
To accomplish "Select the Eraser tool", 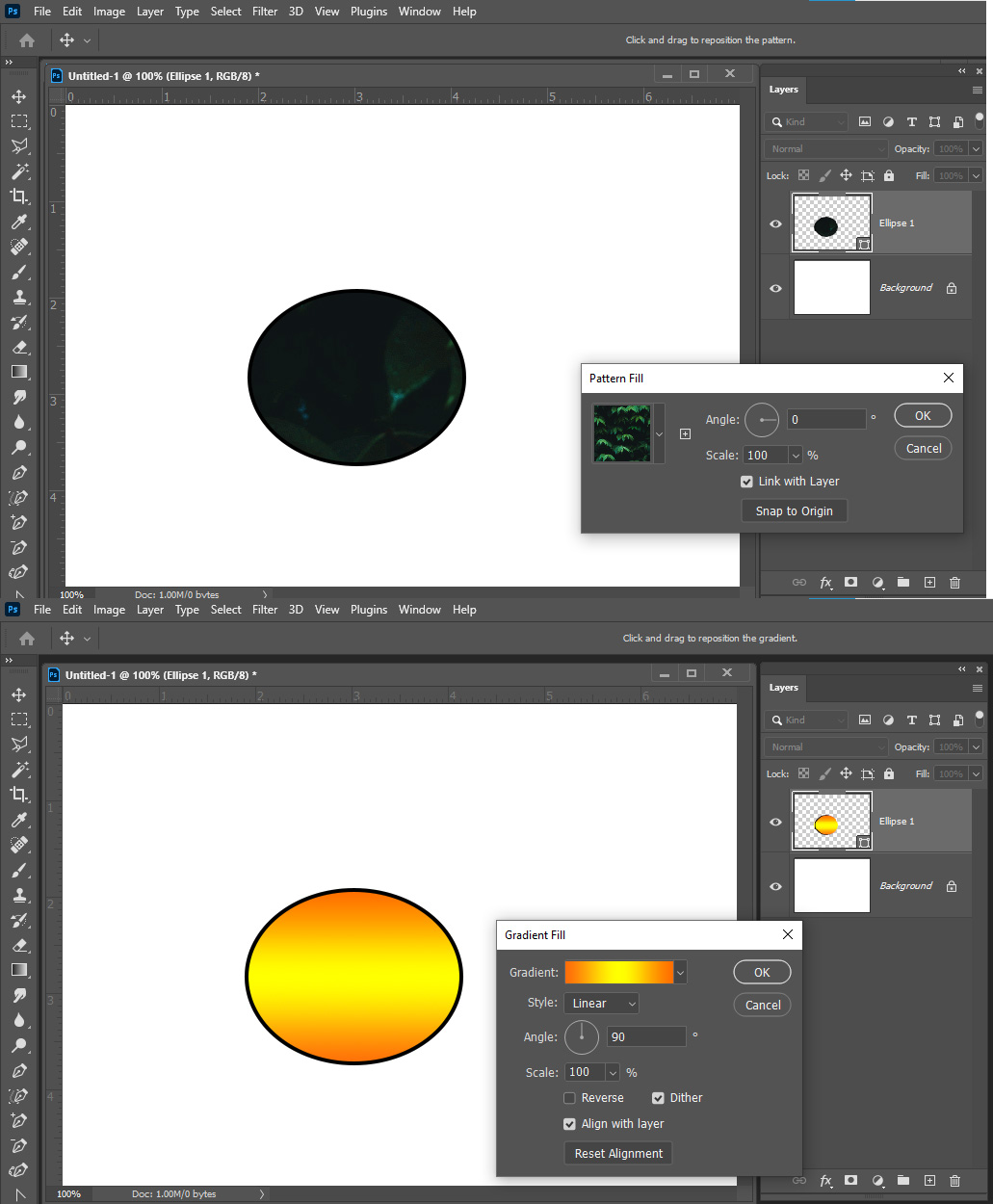I will 19,347.
